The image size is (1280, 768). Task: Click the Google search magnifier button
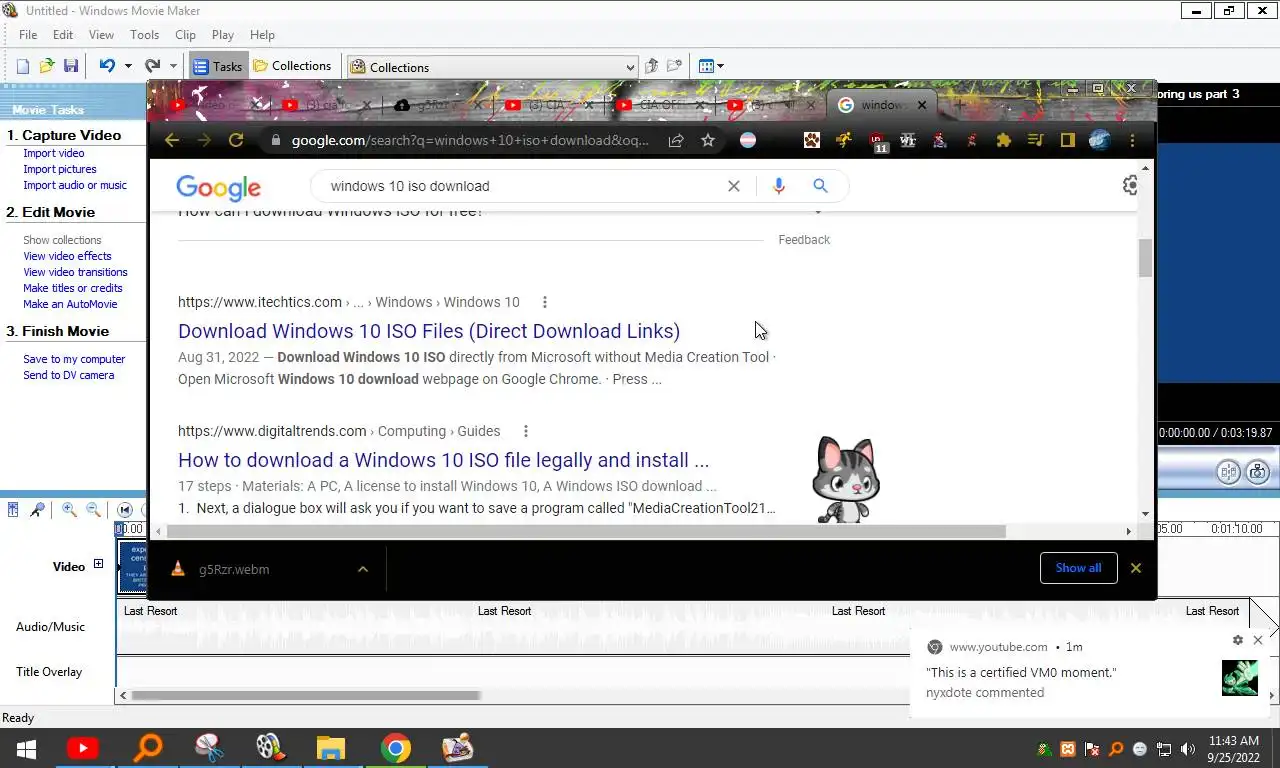tap(820, 186)
